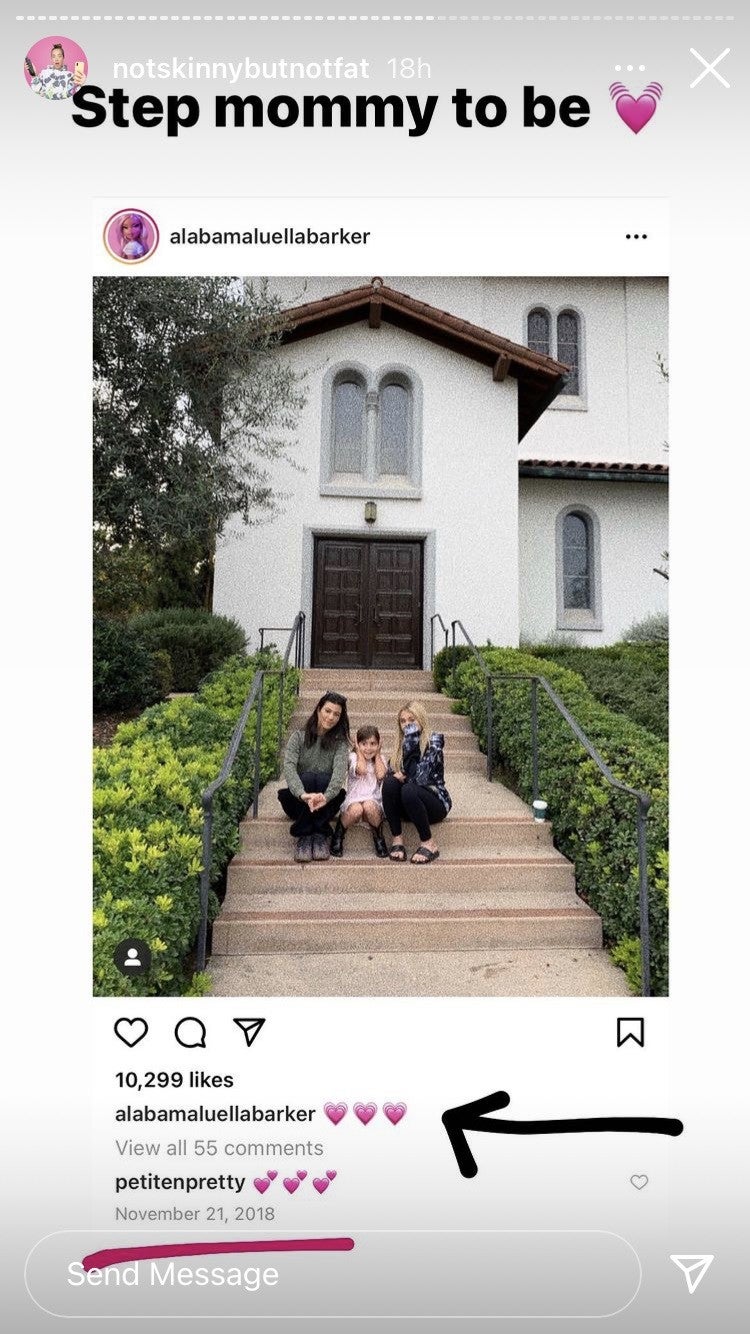Open the alabamaluellabarker username in post header

tap(270, 237)
